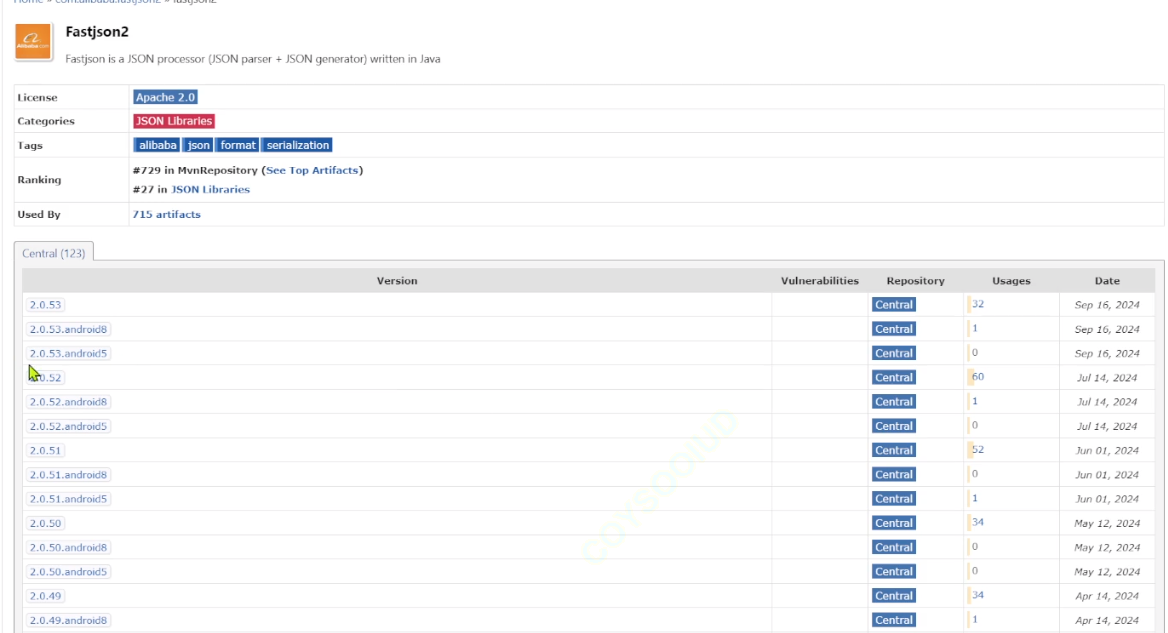Screen dimensions: 1168x633
Task: Open the Apache 2.0 license badge
Action: click(165, 98)
